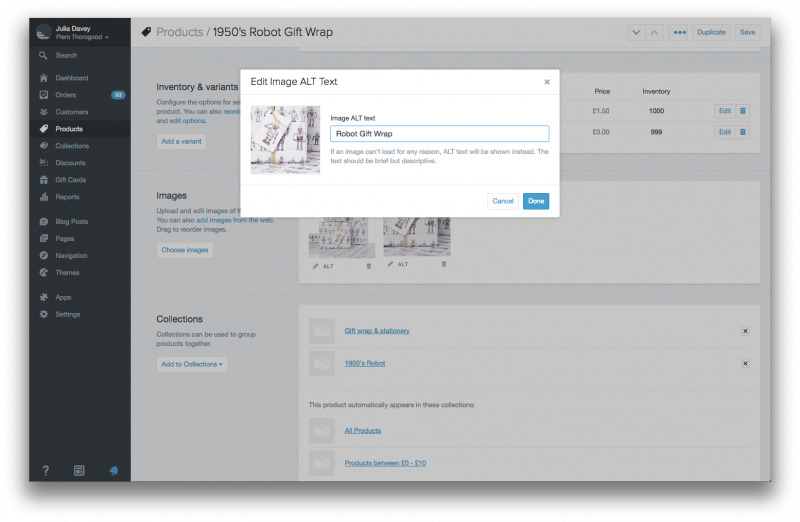Open Blog Posts in the sidebar
The width and height of the screenshot is (800, 522).
tap(71, 221)
